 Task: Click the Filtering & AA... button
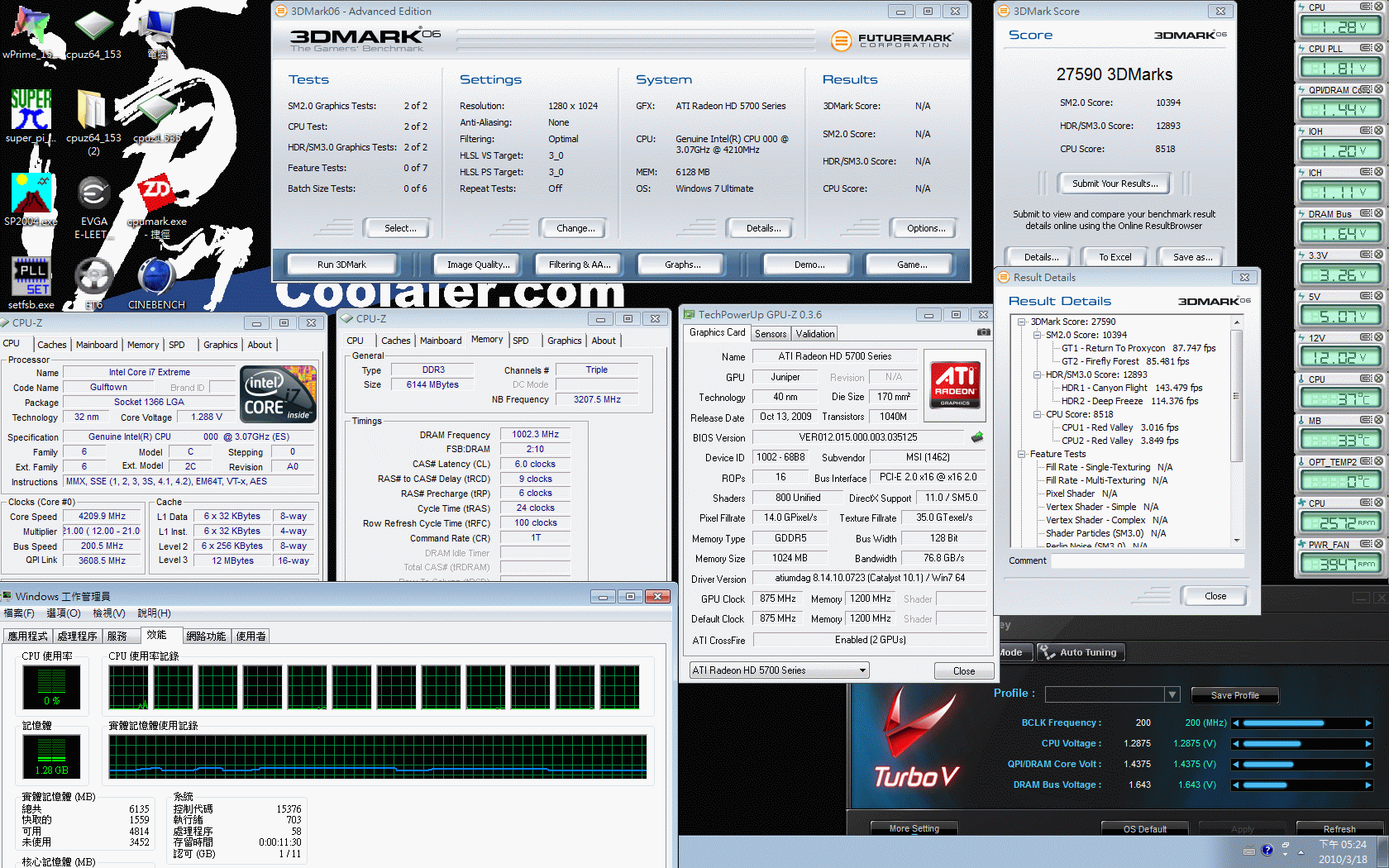(580, 265)
